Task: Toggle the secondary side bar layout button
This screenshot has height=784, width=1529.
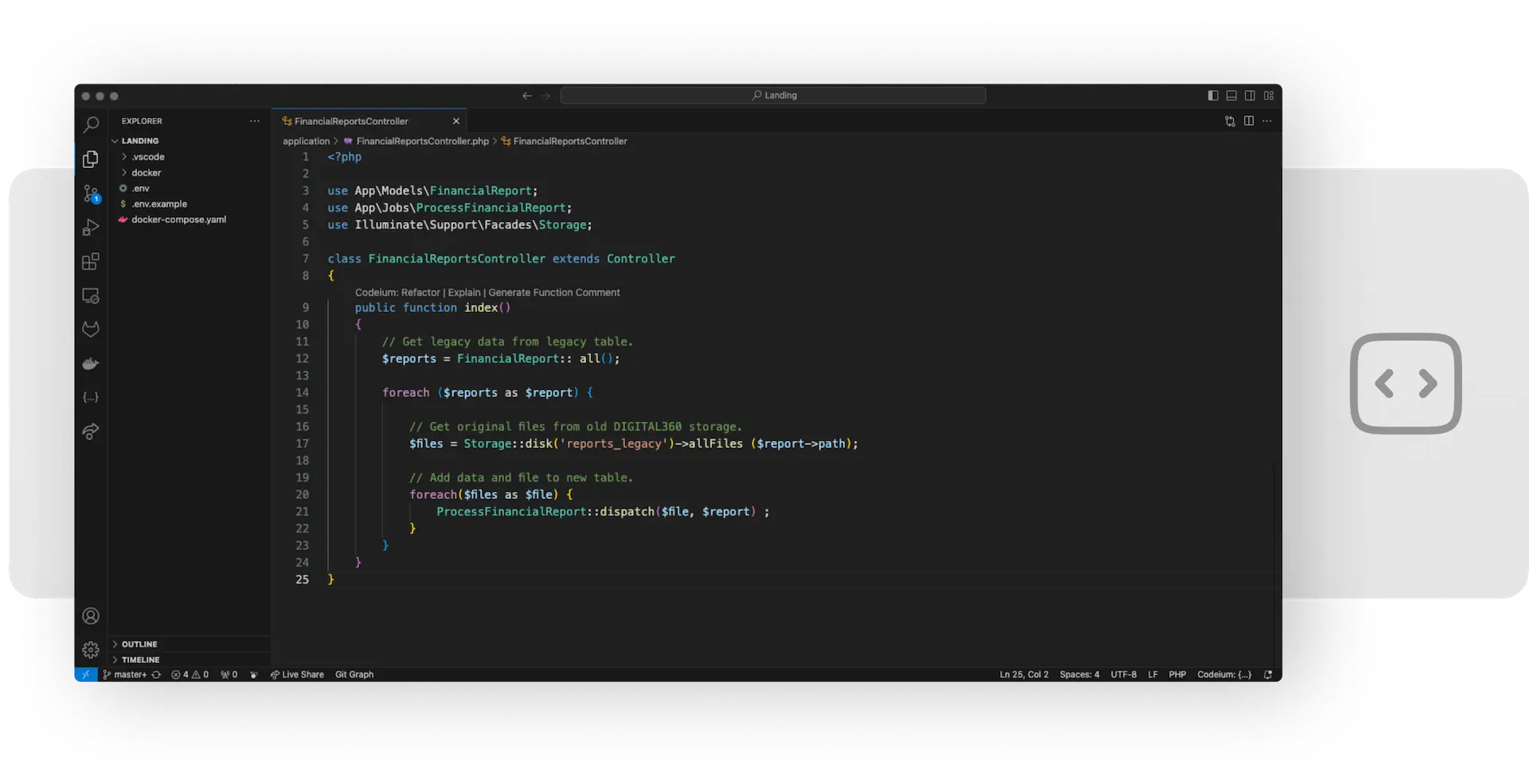Action: pos(1250,96)
